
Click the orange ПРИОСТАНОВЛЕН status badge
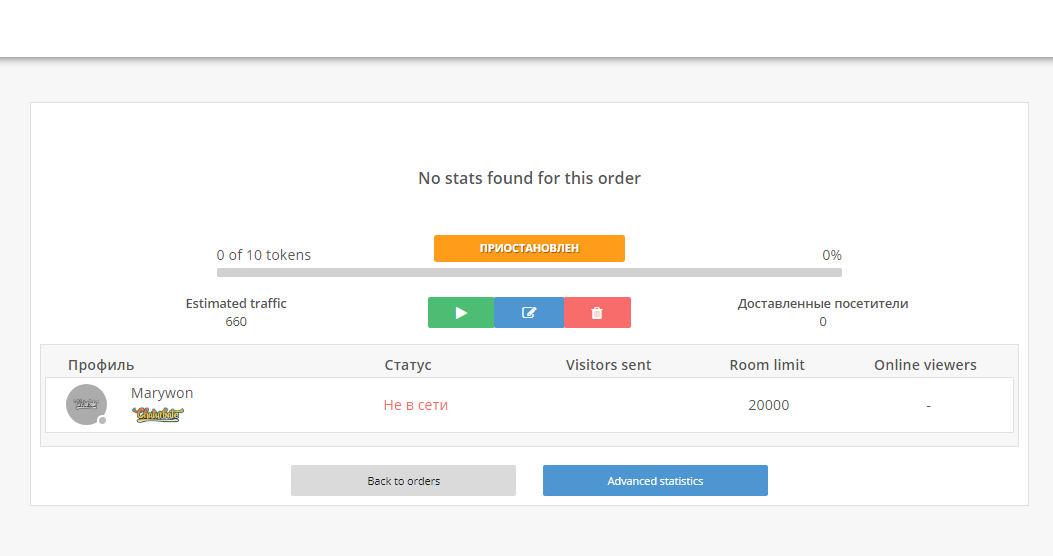pyautogui.click(x=529, y=248)
